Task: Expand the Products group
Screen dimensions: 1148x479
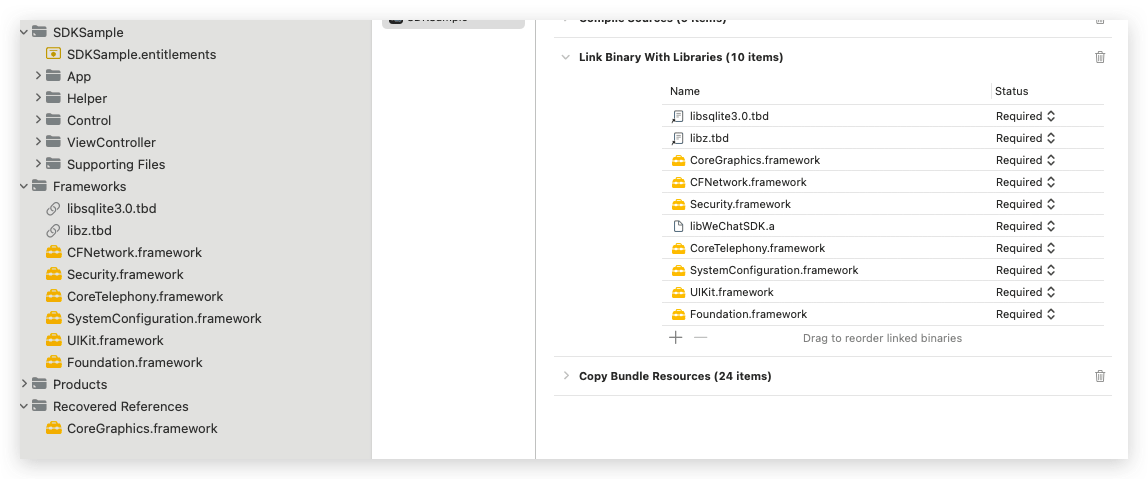Action: 24,385
